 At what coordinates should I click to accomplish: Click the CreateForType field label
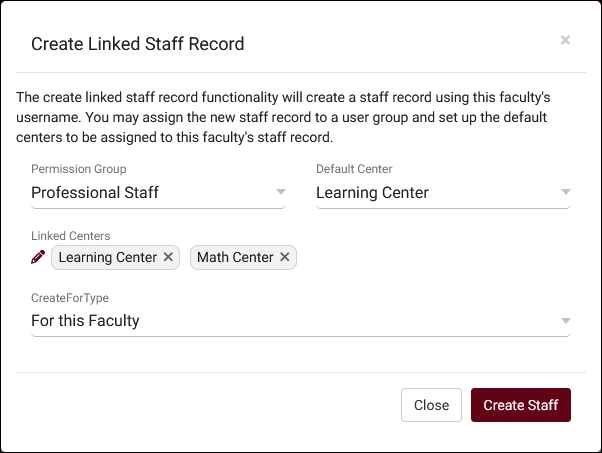(70, 298)
